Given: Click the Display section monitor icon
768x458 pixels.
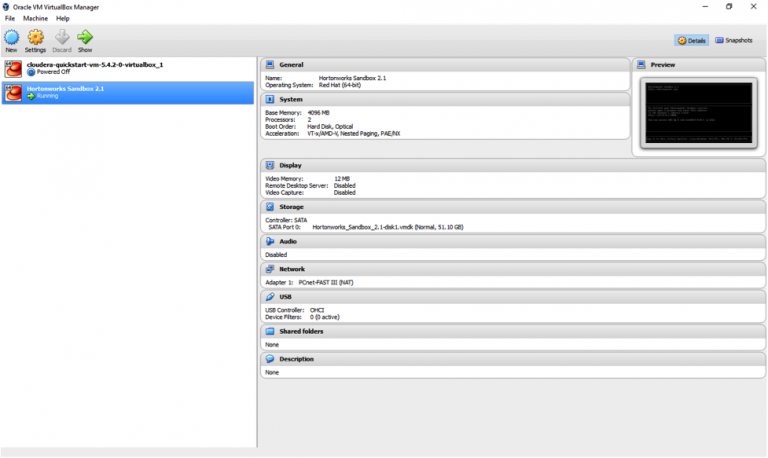Looking at the screenshot, I should click(270, 166).
